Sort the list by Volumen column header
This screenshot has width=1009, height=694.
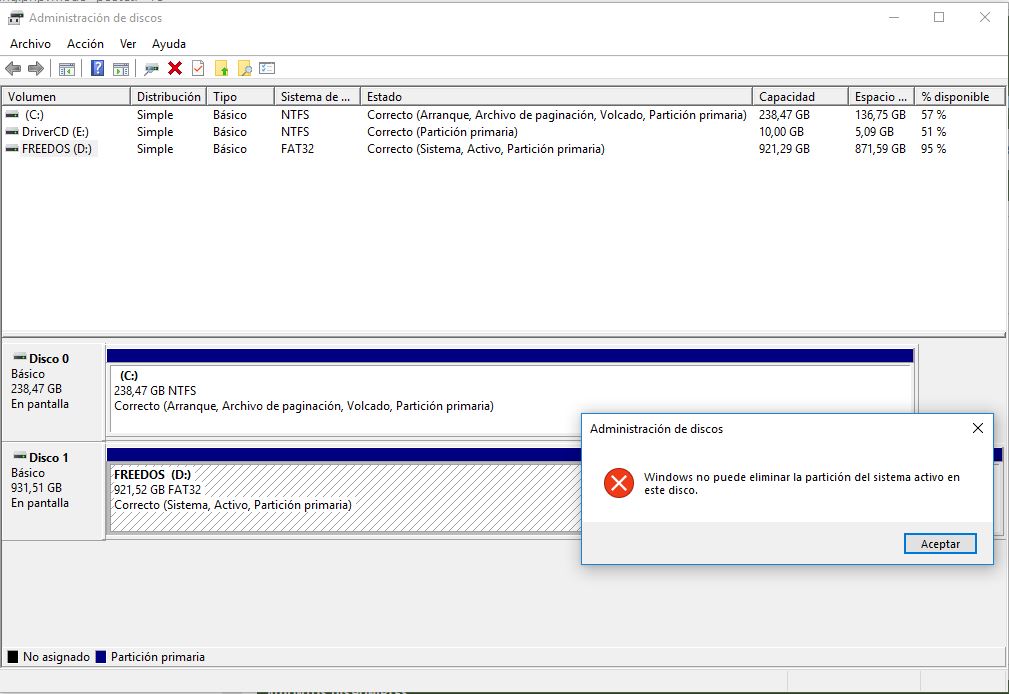(x=33, y=97)
